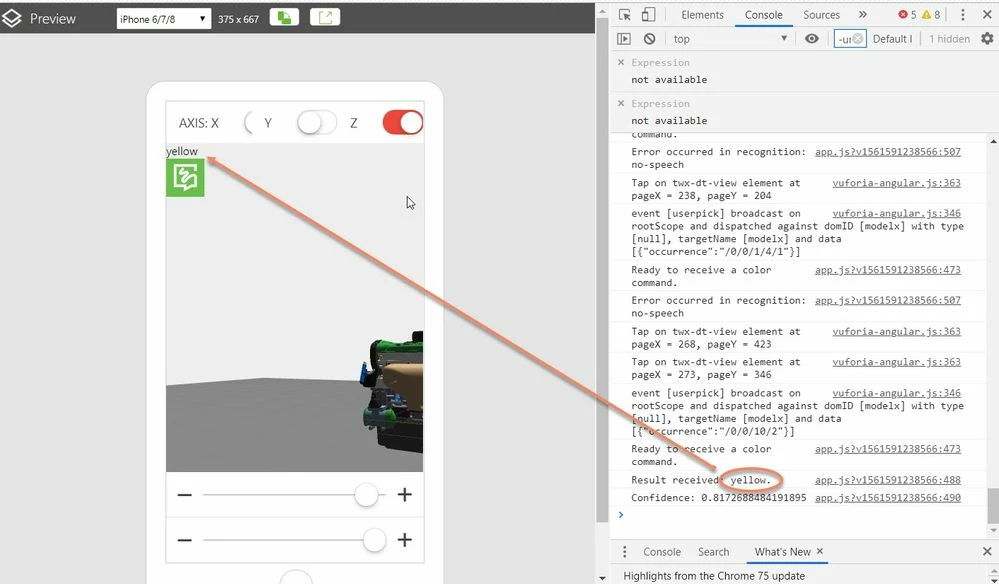Select the What's New tab
This screenshot has width=999, height=584.
782,552
